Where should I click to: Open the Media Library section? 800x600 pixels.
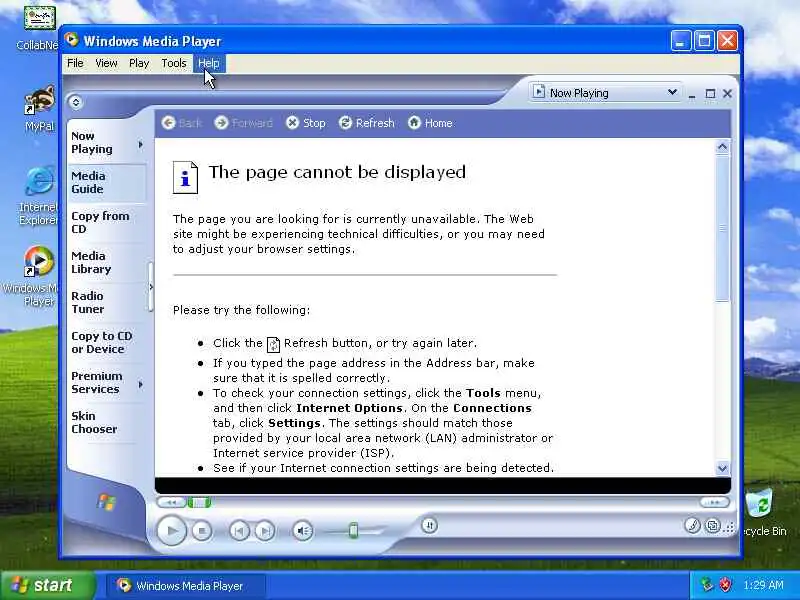107,262
